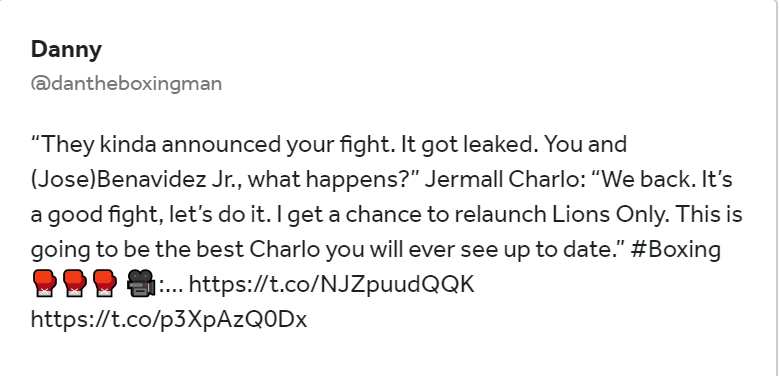Click the third boxing glove emoji
Viewport: 779px width, 376px height.
[x=104, y=284]
